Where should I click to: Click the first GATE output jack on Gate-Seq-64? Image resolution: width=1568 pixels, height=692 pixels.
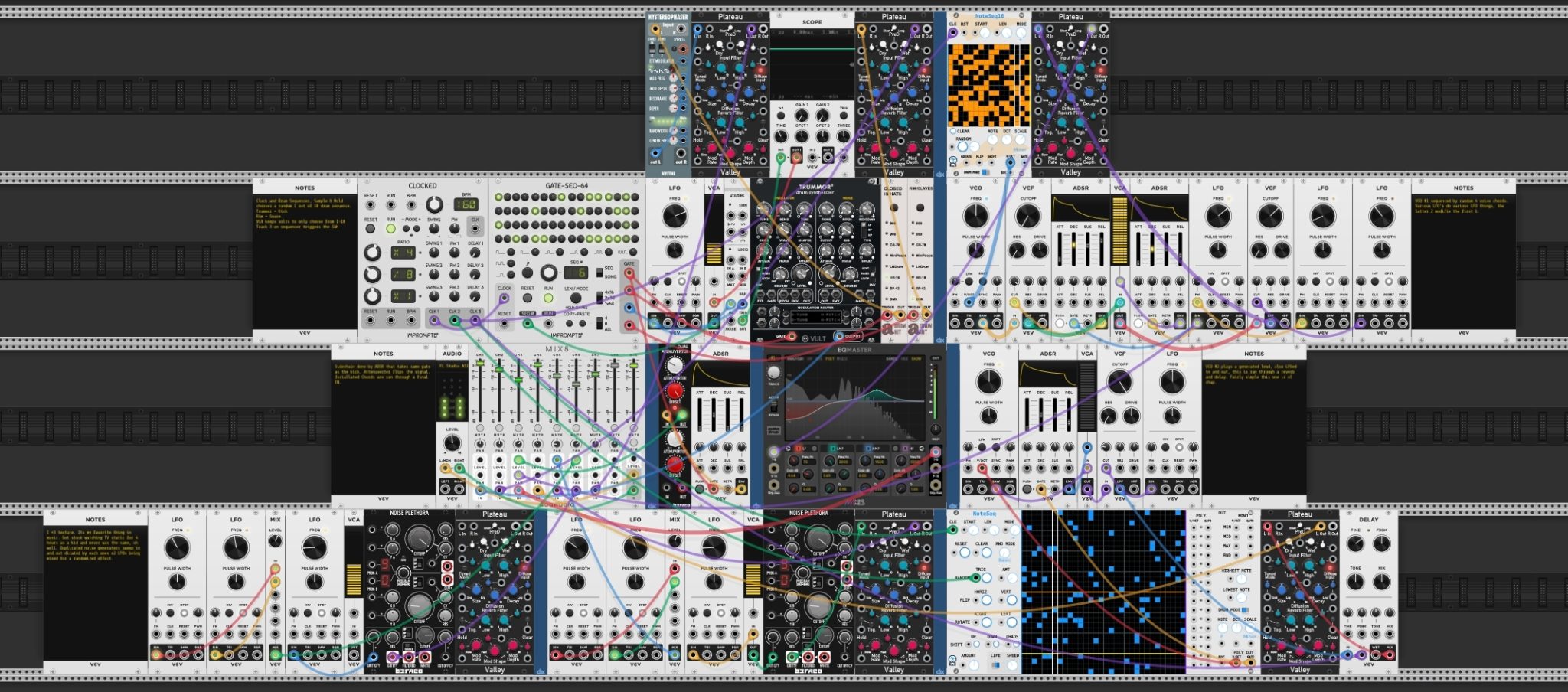pyautogui.click(x=629, y=273)
